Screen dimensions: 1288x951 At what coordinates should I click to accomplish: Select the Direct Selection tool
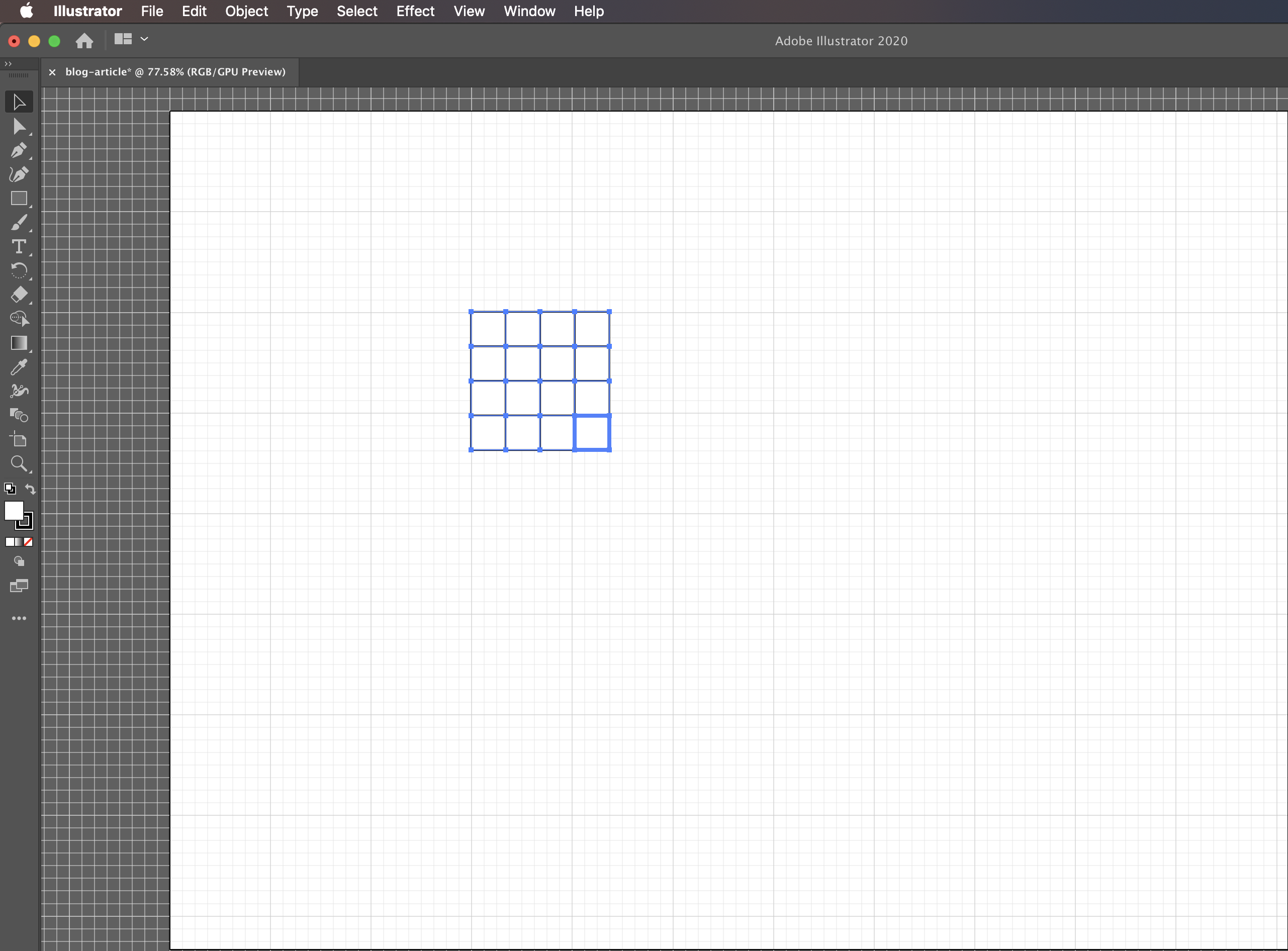pos(18,125)
